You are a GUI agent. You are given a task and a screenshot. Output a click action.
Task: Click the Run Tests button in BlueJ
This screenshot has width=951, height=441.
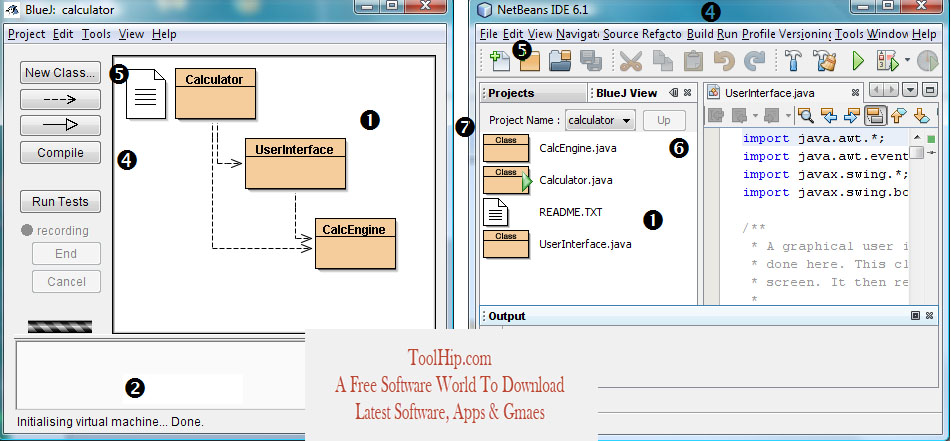coord(60,201)
